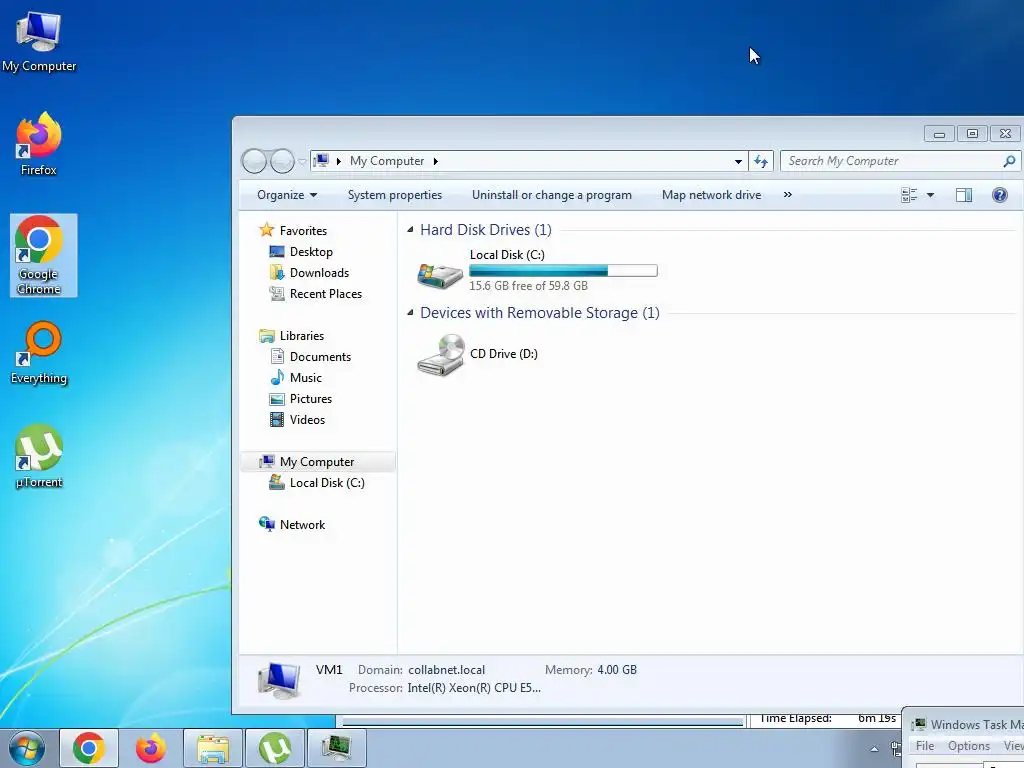Open the Music library

[306, 377]
